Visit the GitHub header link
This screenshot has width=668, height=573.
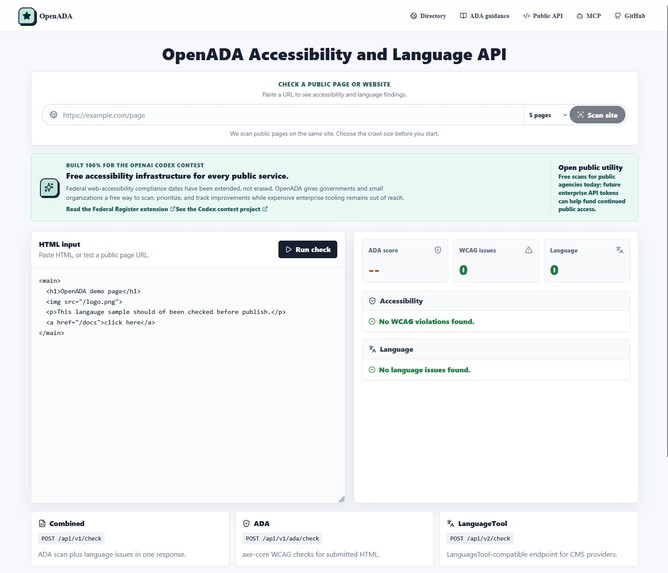630,16
